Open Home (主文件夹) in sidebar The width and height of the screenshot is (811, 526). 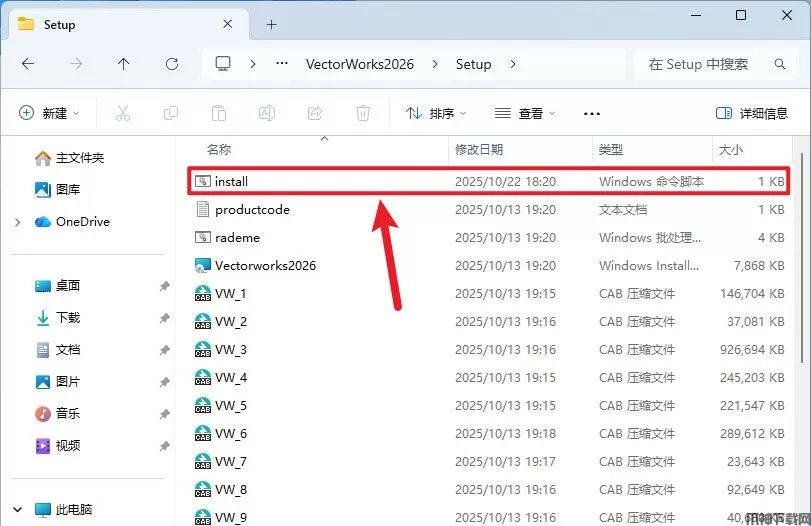tap(69, 158)
